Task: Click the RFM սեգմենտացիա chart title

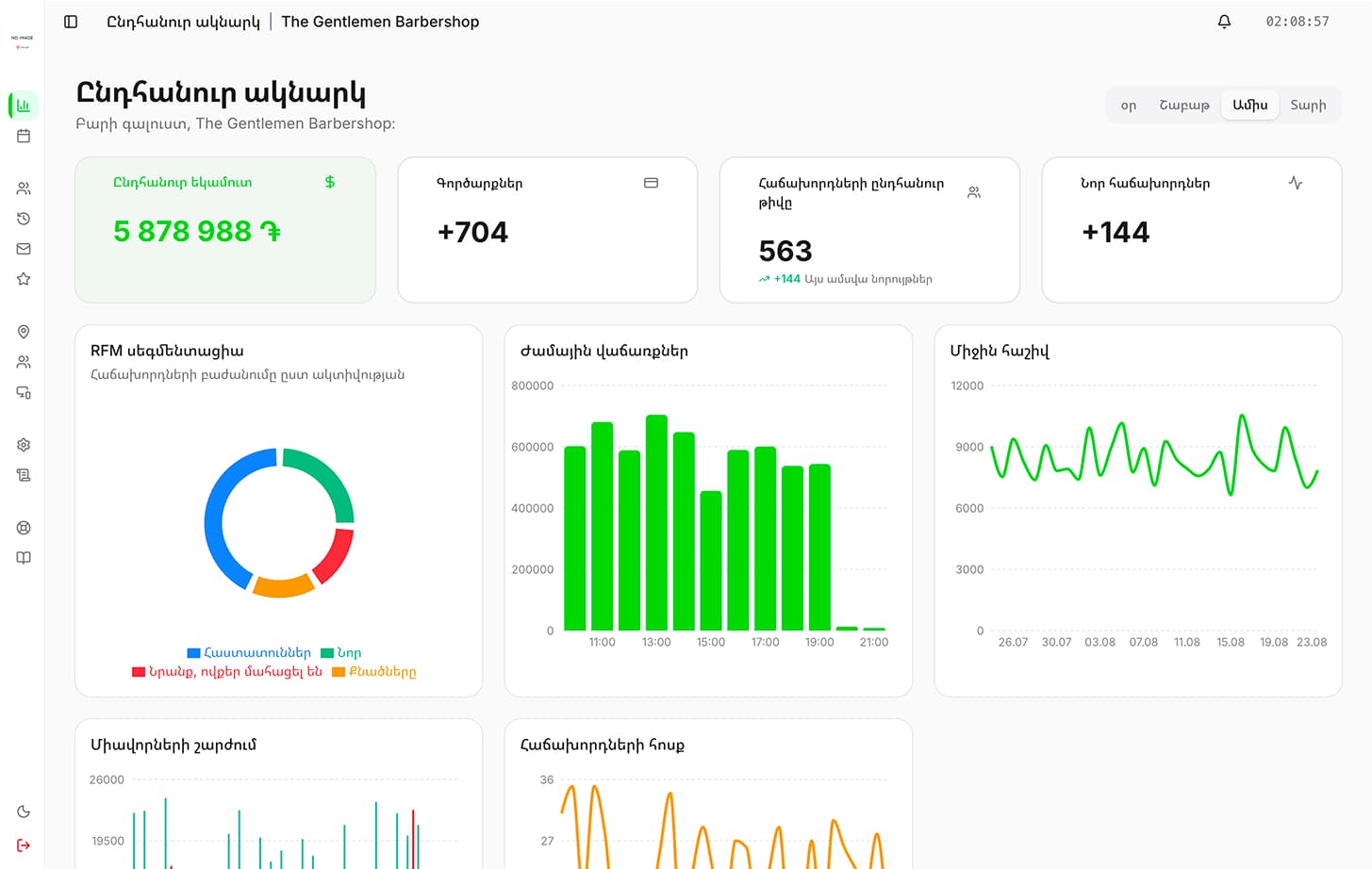Action: click(167, 351)
